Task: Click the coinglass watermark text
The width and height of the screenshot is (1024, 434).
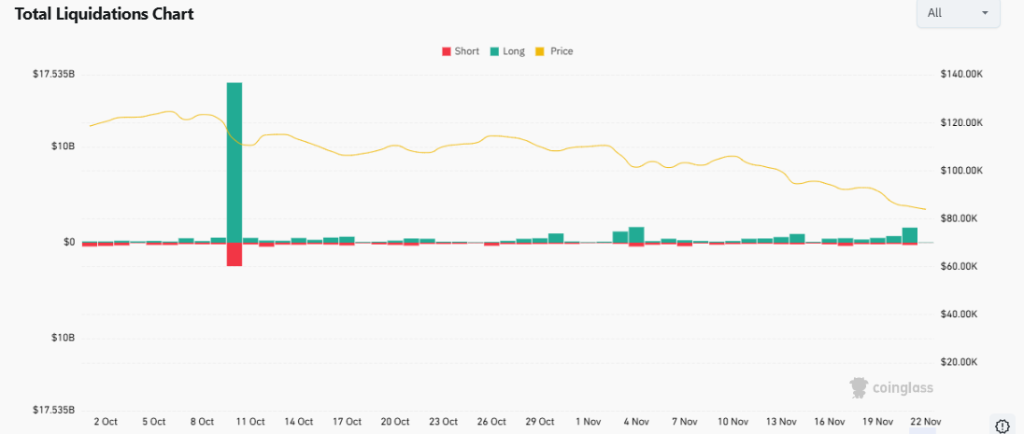Action: 905,389
